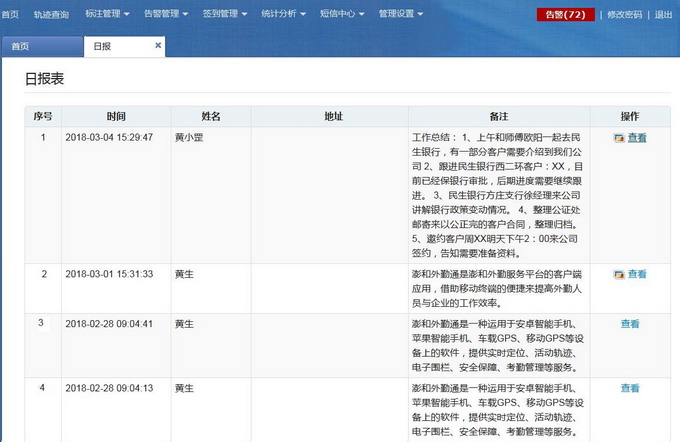
Task: Click 查看 for the 09:04:41 report
Action: click(630, 324)
